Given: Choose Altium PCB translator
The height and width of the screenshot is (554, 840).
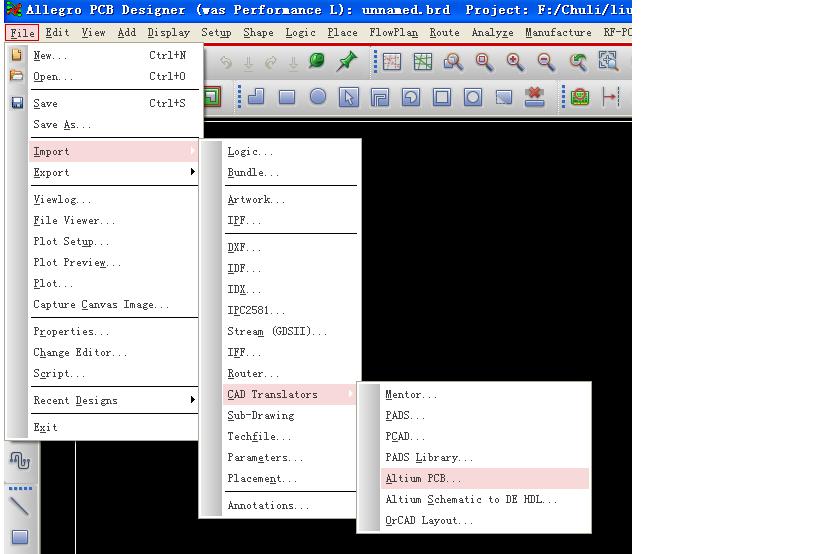Looking at the screenshot, I should (x=485, y=478).
